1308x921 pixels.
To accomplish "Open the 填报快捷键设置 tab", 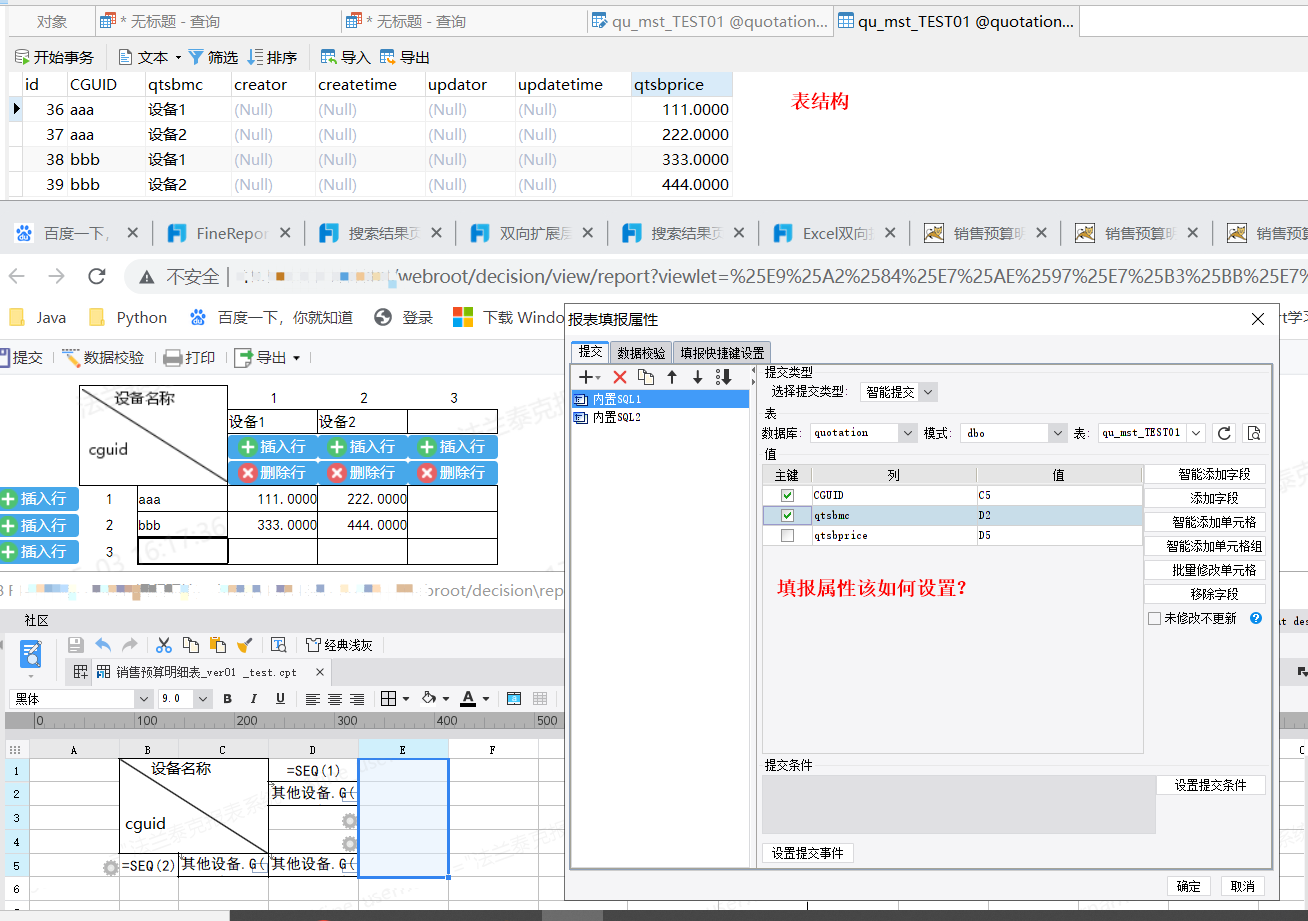I will click(x=722, y=352).
